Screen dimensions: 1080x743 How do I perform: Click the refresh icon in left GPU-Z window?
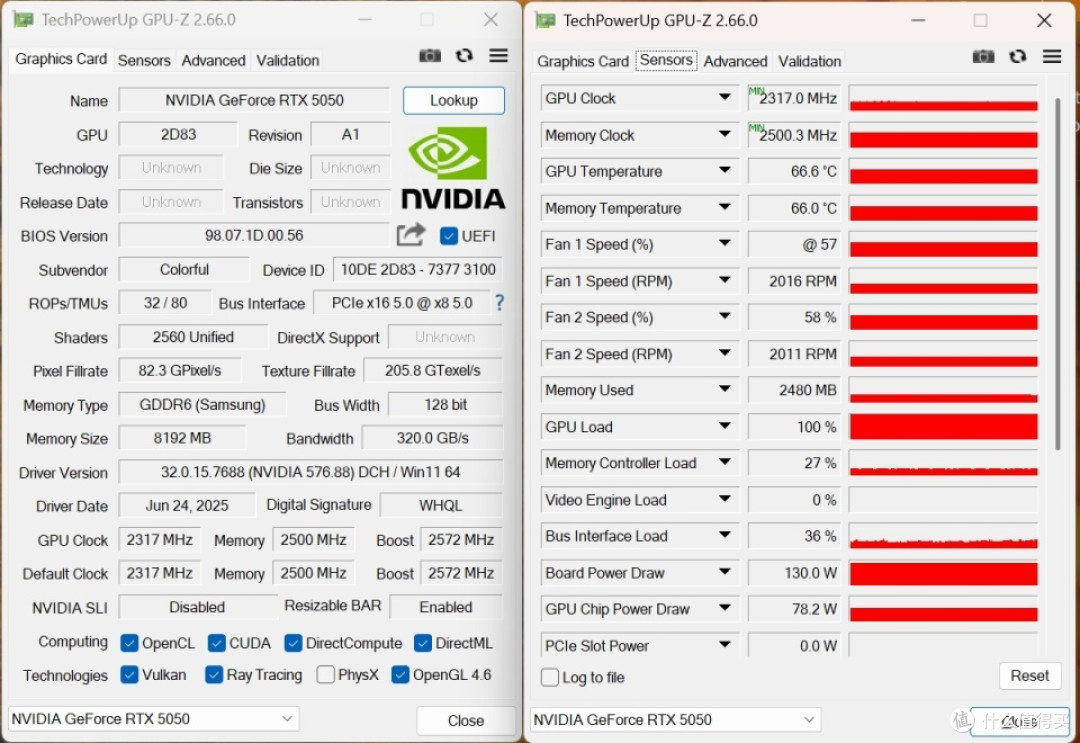[x=464, y=56]
